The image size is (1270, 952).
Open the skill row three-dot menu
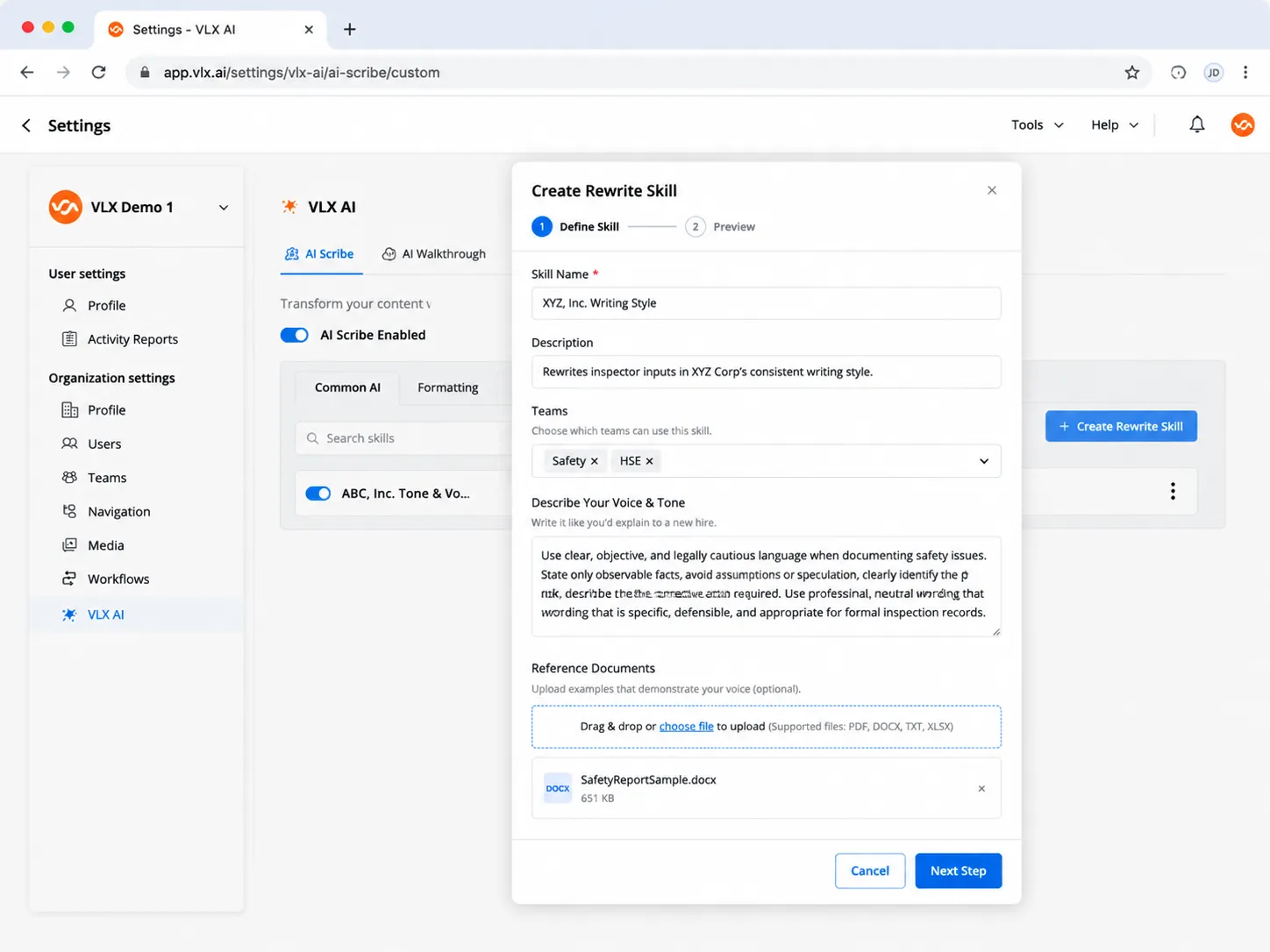tap(1173, 491)
